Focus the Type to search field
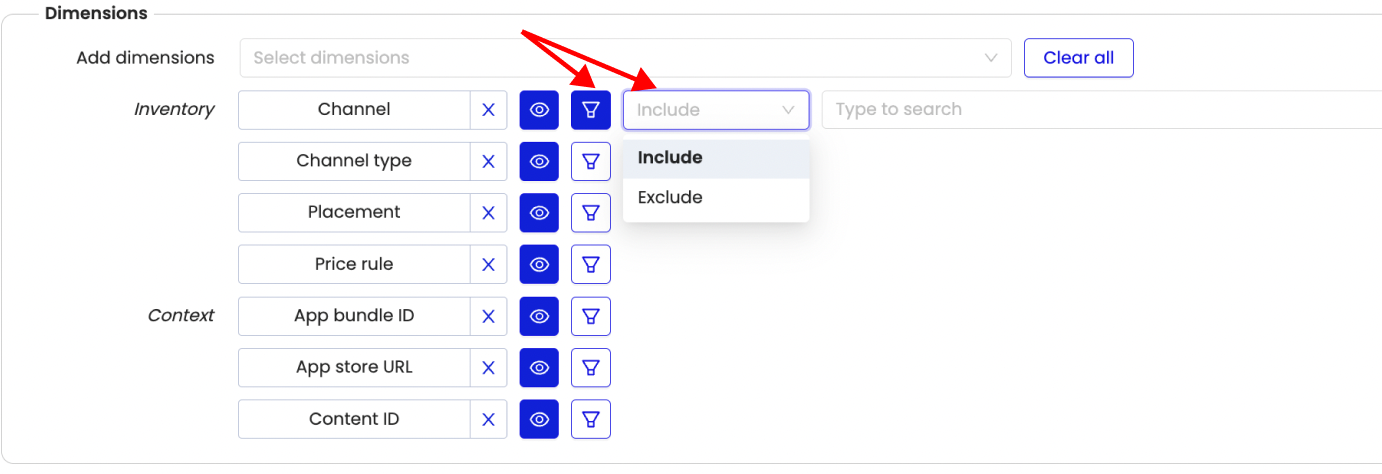 (x=1102, y=110)
